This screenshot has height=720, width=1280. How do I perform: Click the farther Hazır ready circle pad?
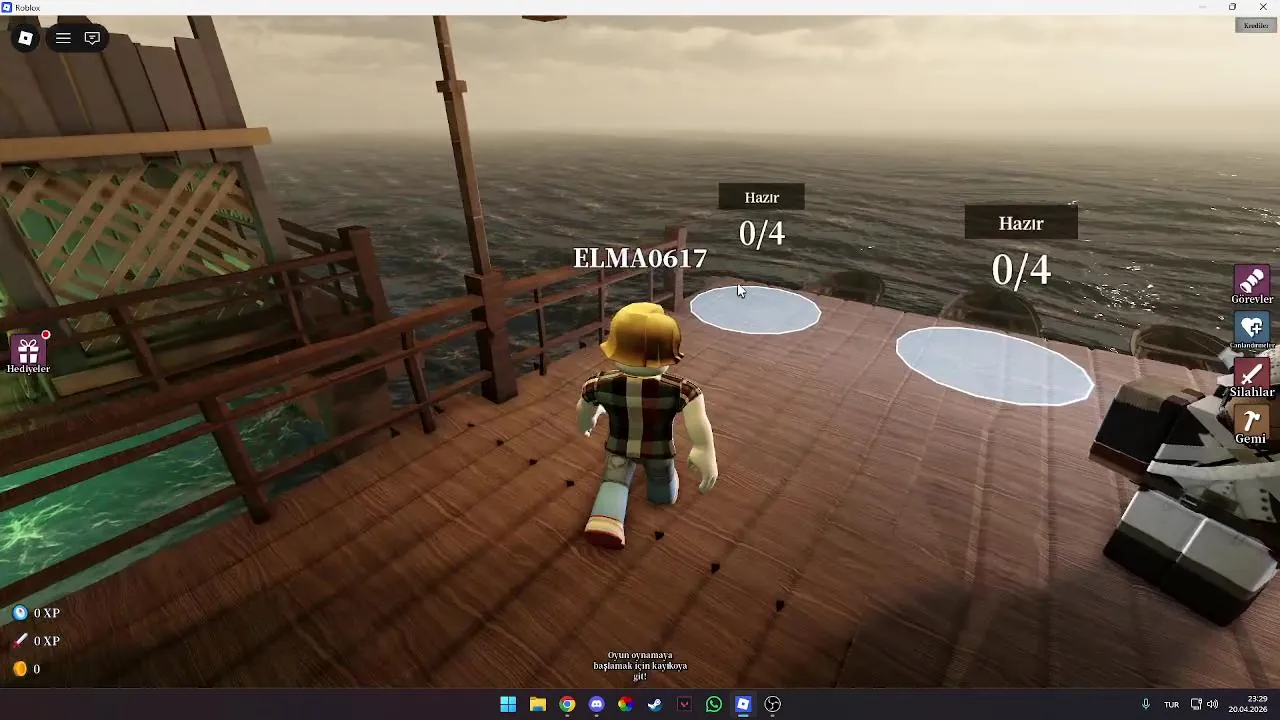tap(755, 309)
